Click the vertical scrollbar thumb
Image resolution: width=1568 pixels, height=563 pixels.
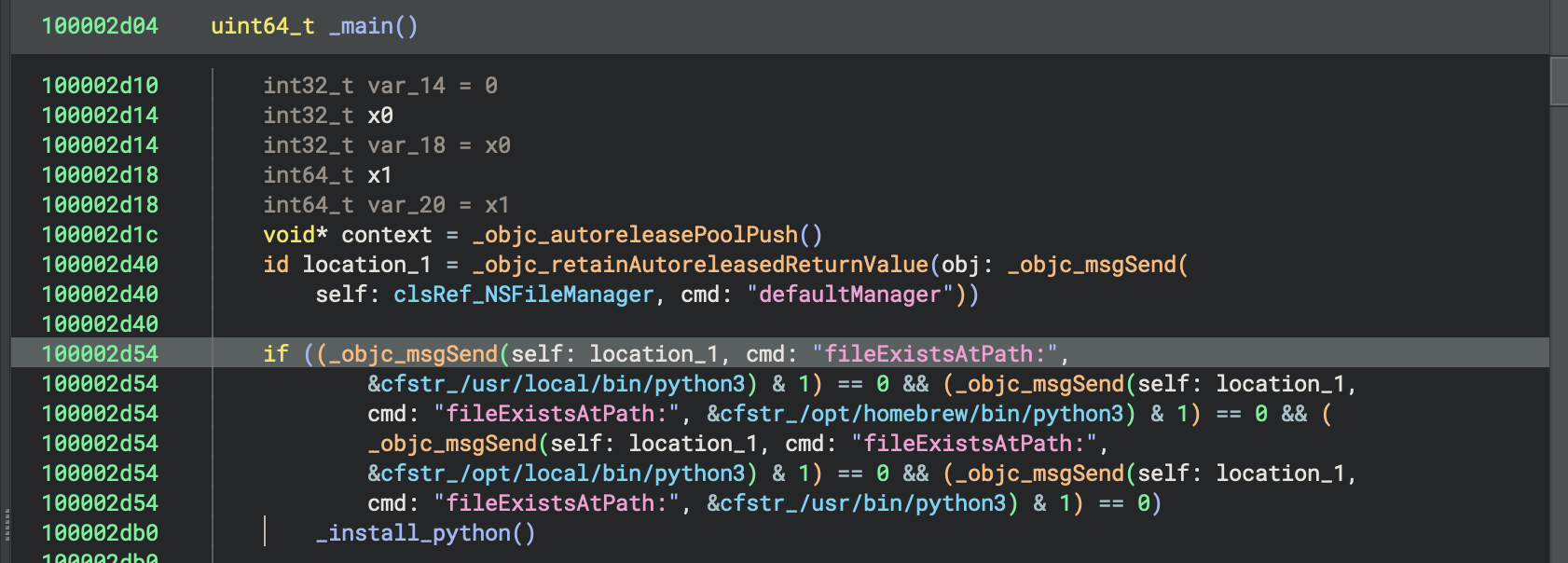[1559, 81]
